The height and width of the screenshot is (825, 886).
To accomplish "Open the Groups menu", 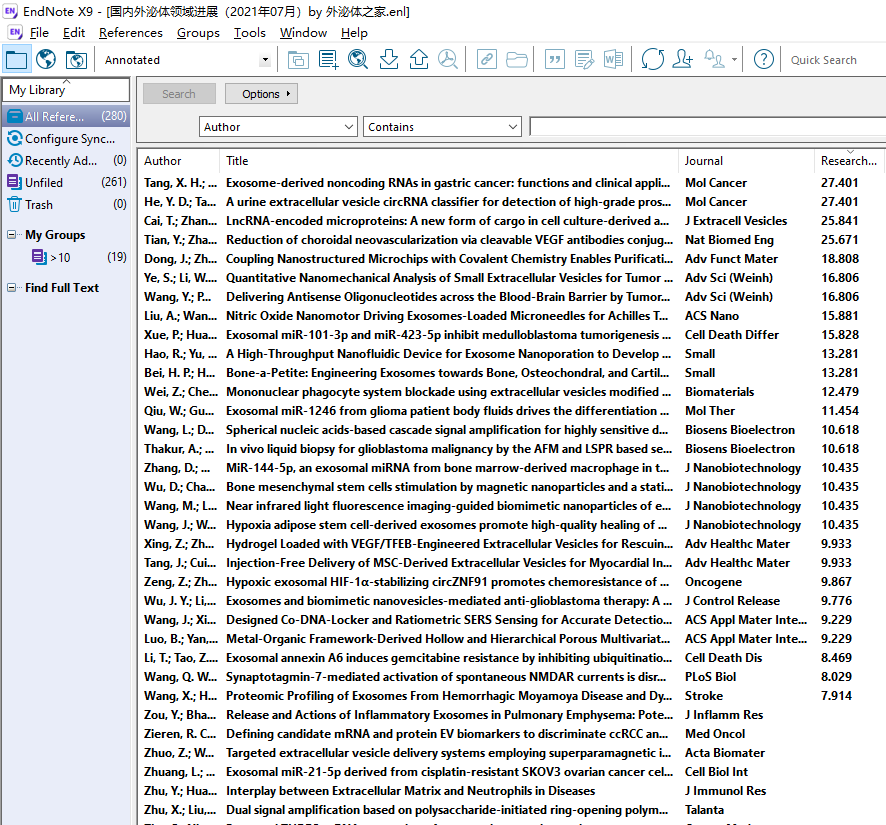I will point(198,33).
